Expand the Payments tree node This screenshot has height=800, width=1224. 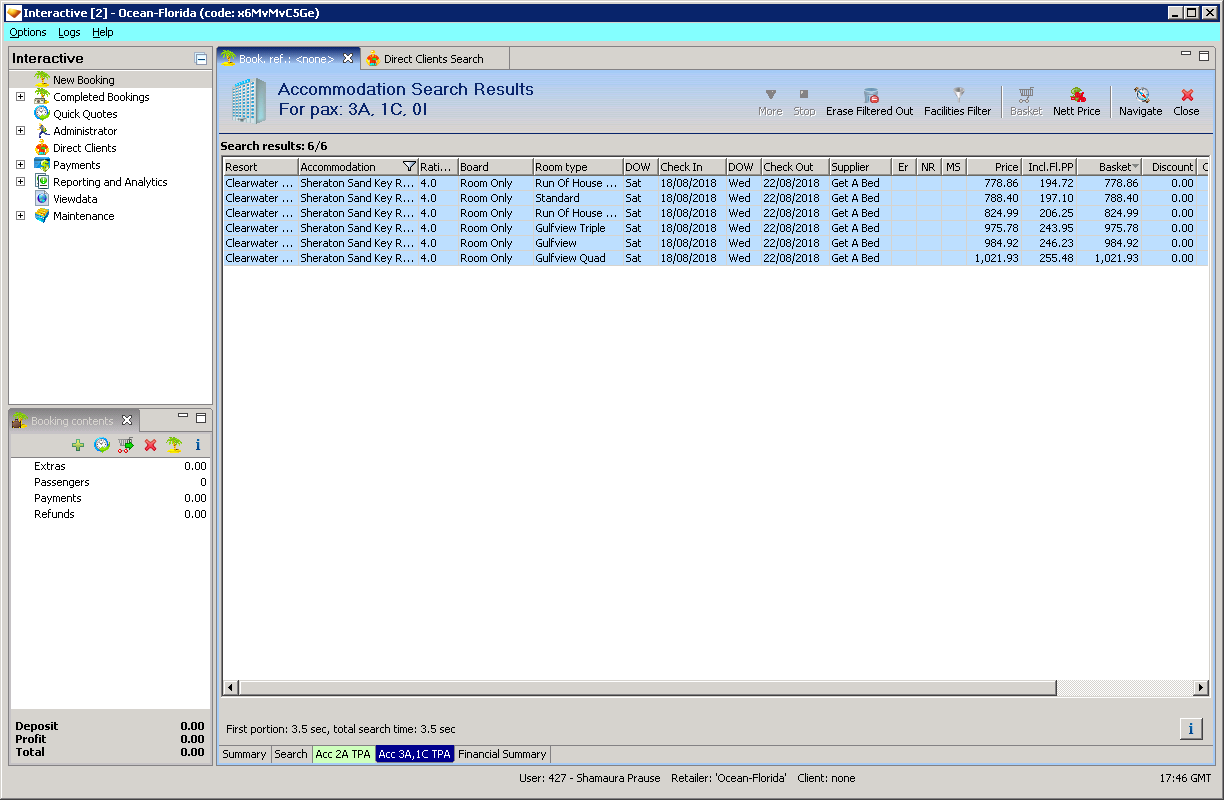coord(20,165)
